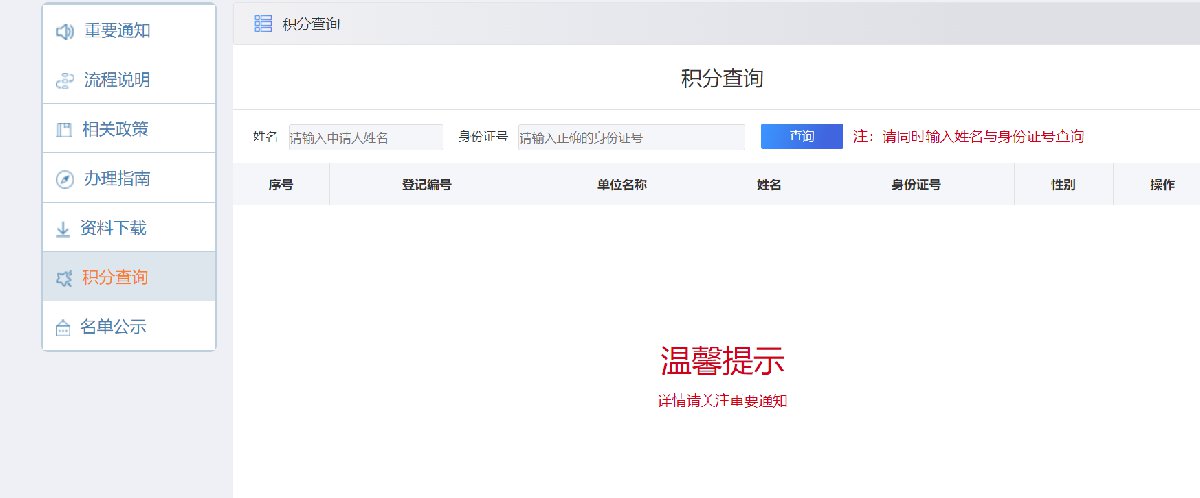Go to the 办理指南 sidebar label
This screenshot has height=498, width=1200.
point(116,179)
